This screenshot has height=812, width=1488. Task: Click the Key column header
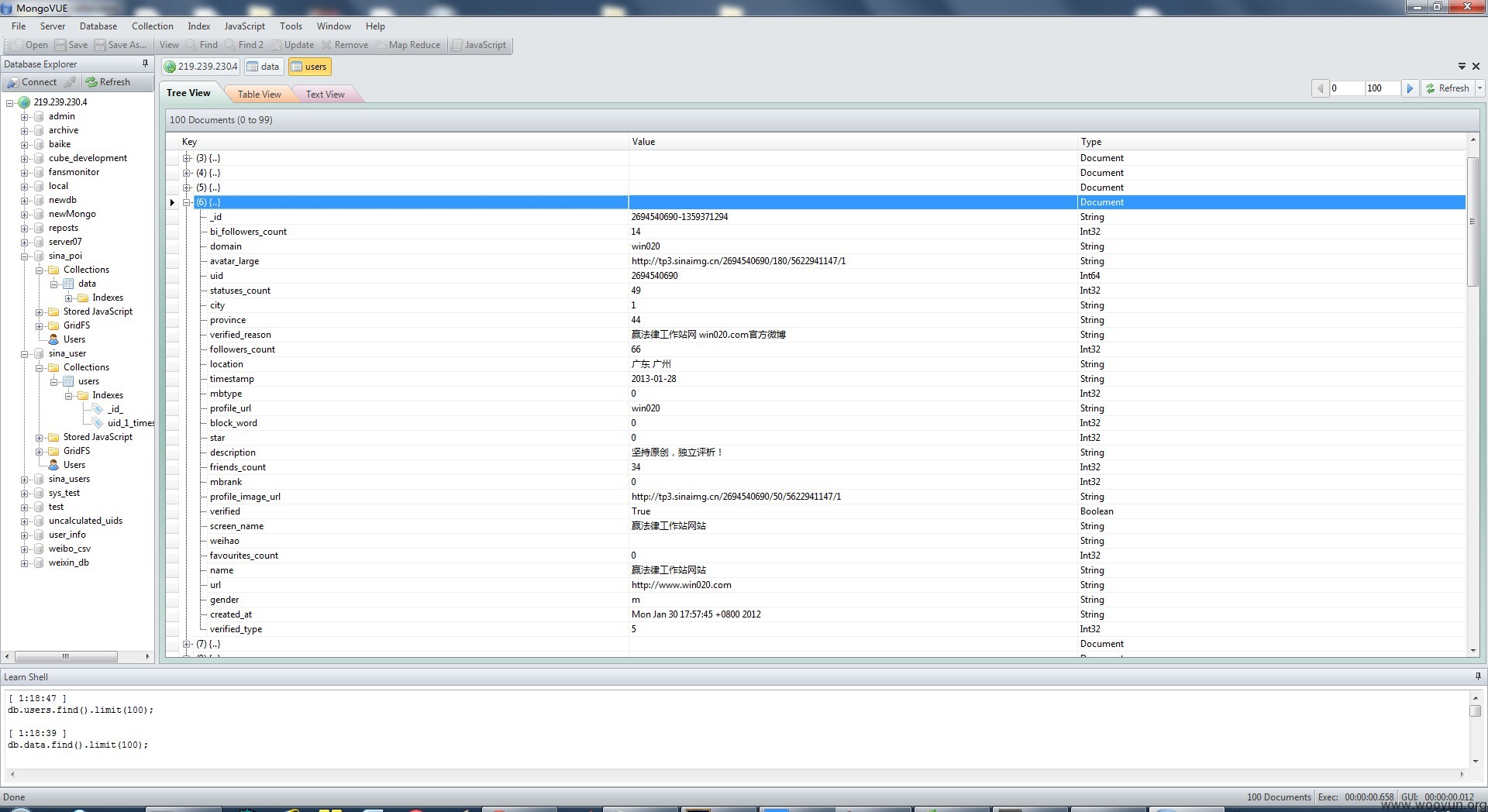point(403,142)
